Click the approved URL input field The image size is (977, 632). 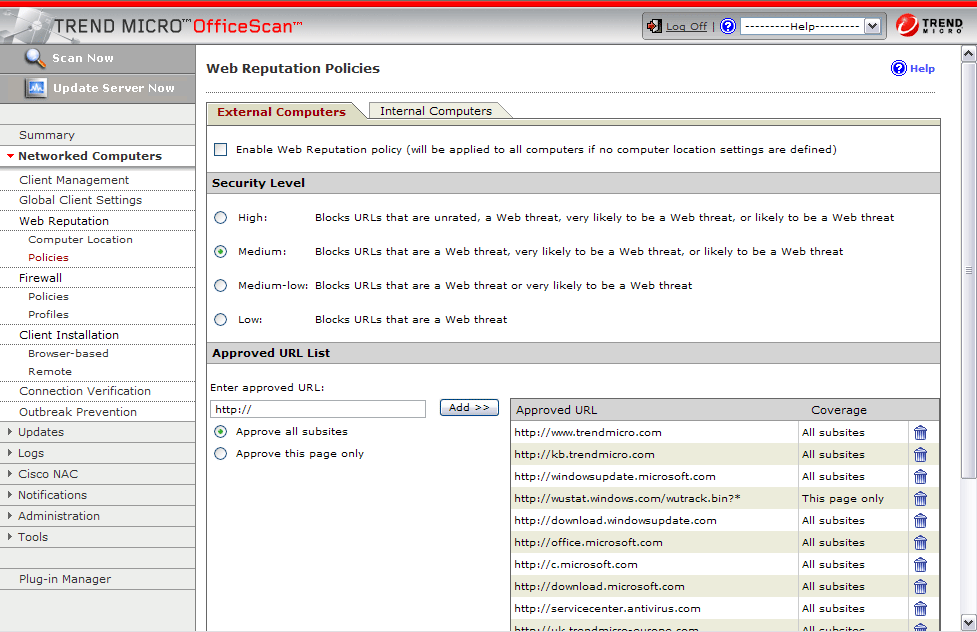(318, 409)
